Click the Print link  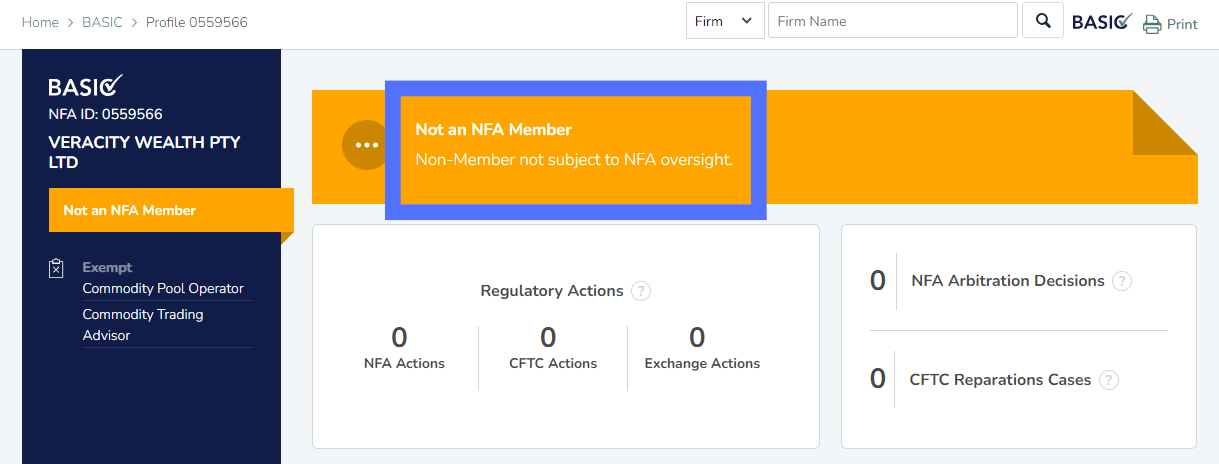(x=1182, y=24)
